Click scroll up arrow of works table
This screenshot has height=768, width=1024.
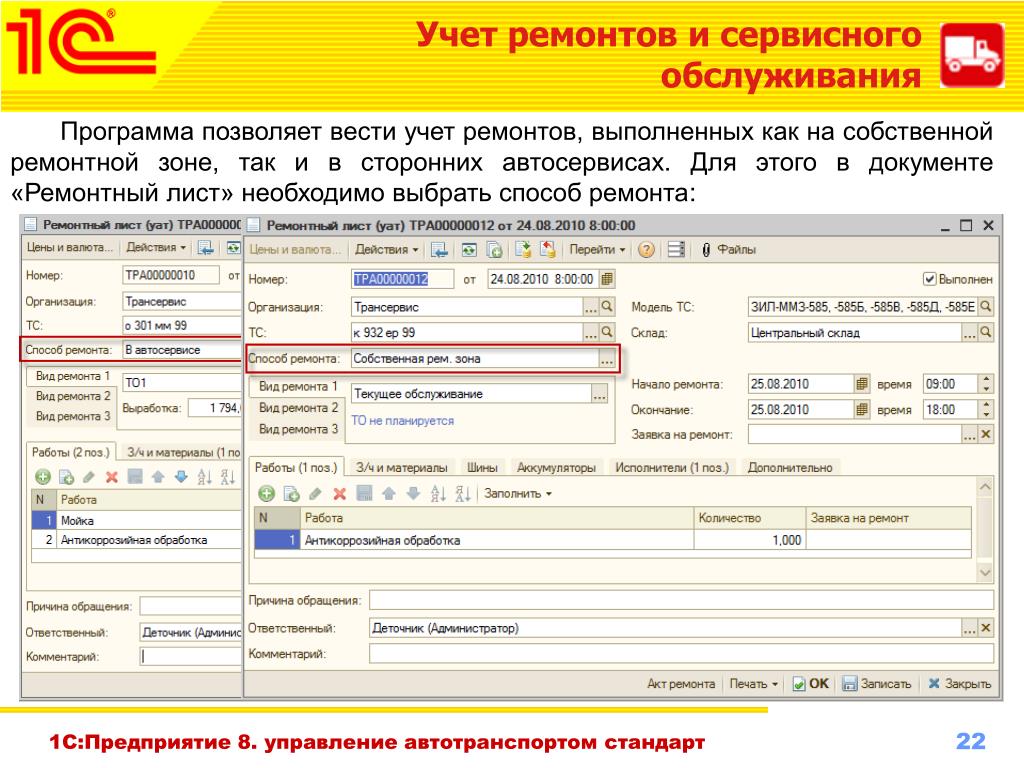click(x=985, y=487)
